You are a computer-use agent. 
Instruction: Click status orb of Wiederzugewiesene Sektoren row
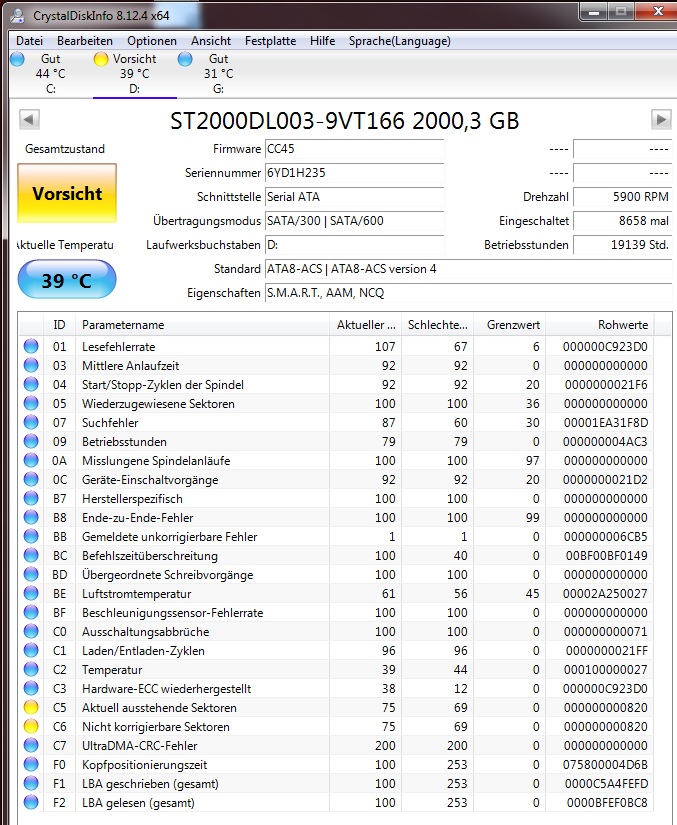click(x=31, y=403)
